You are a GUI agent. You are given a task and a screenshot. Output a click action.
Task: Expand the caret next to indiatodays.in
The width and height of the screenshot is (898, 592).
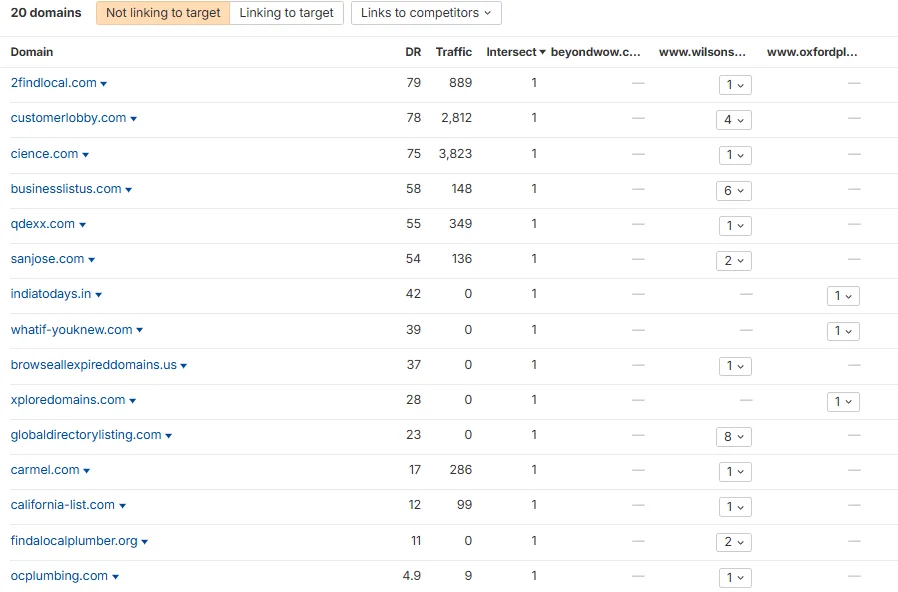click(101, 295)
